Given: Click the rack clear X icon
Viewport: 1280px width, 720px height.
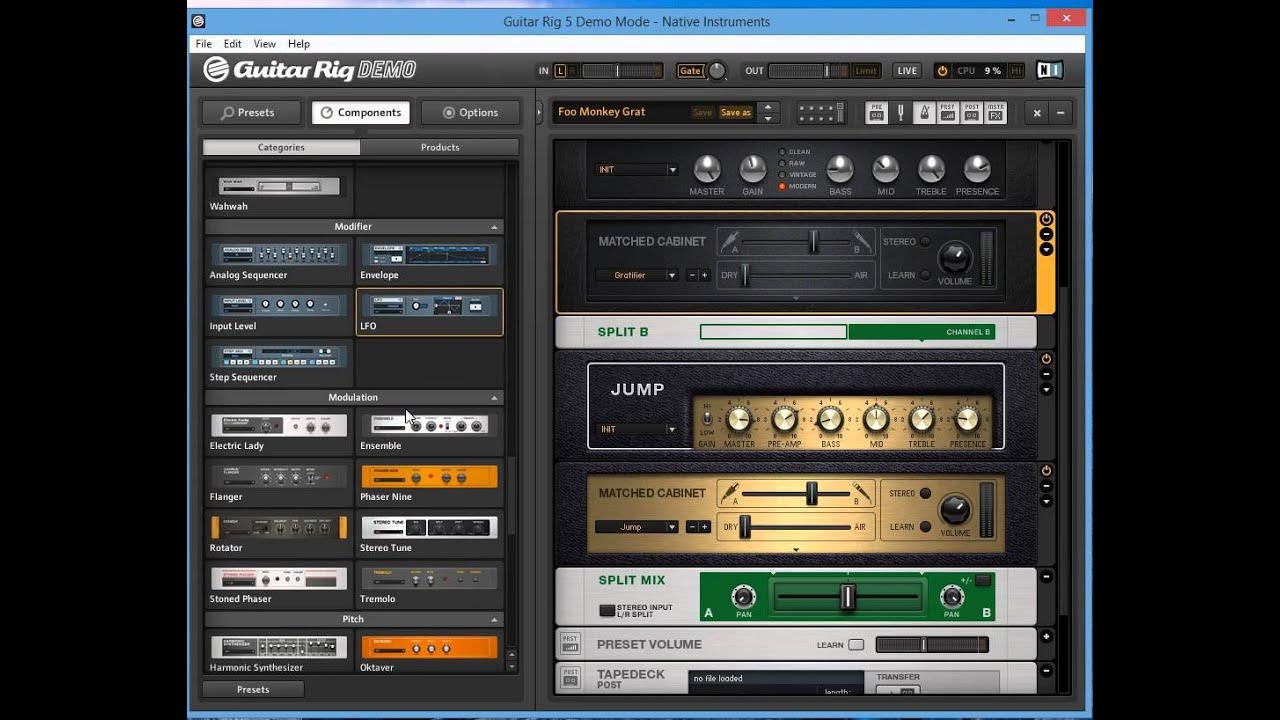Looking at the screenshot, I should coord(1037,113).
